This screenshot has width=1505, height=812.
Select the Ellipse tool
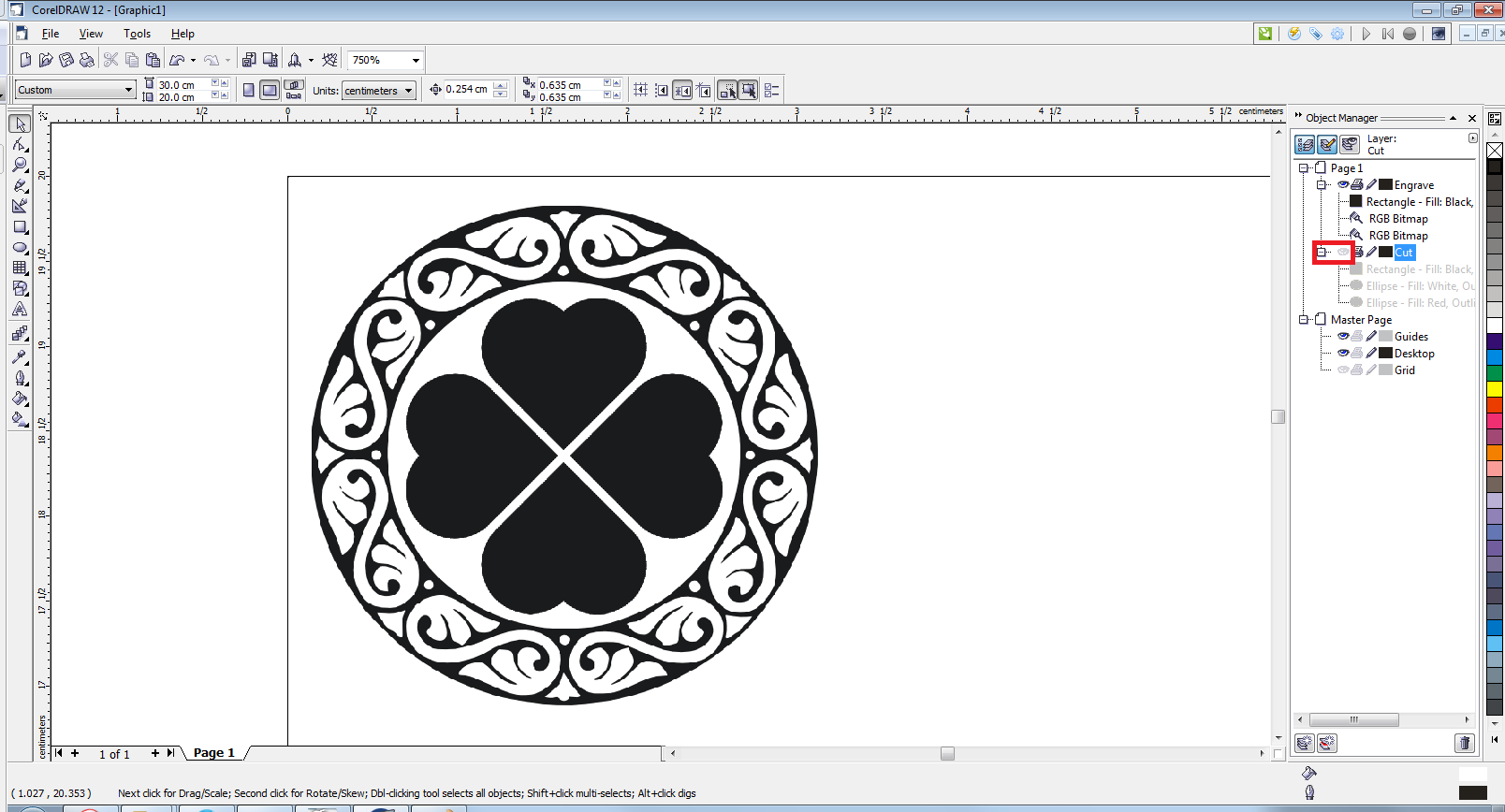point(20,248)
